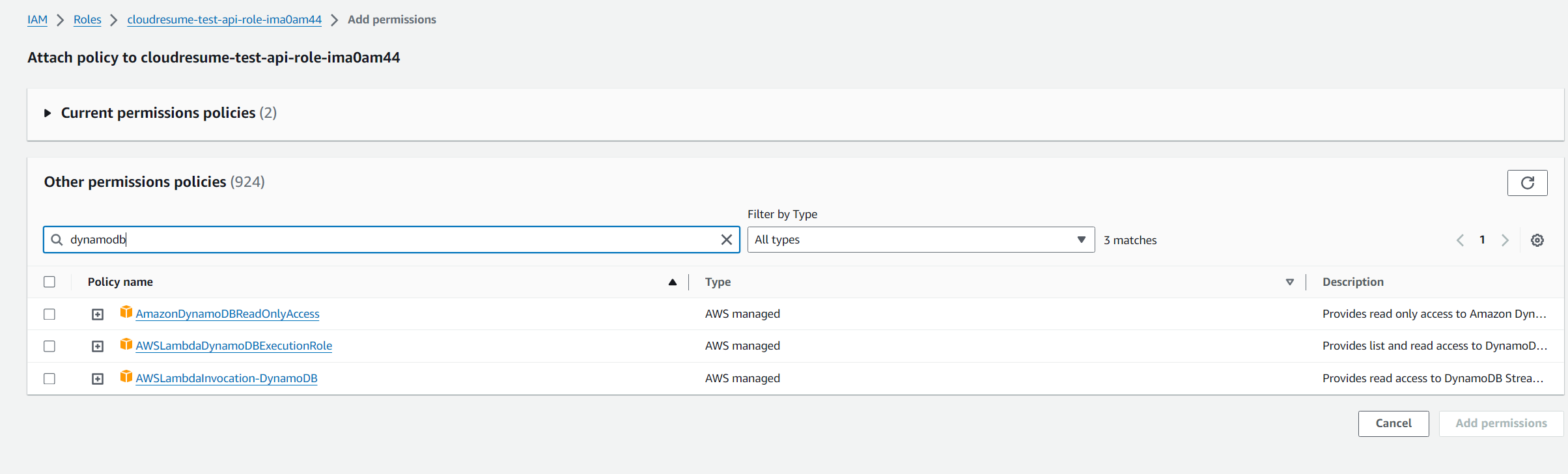The width and height of the screenshot is (1568, 474).
Task: Click the Cancel button
Action: [1393, 423]
